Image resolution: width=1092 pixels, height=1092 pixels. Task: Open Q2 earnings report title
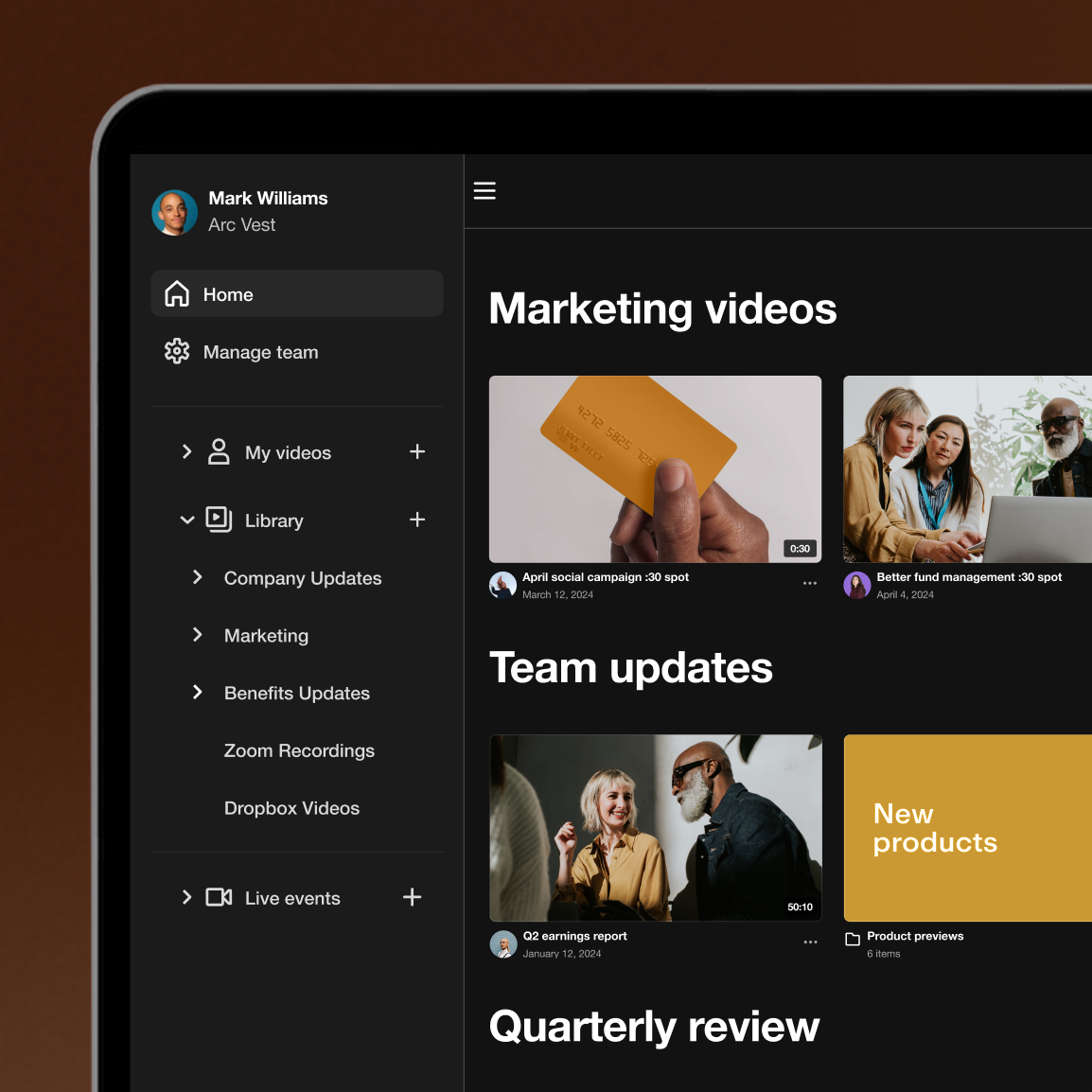point(574,936)
